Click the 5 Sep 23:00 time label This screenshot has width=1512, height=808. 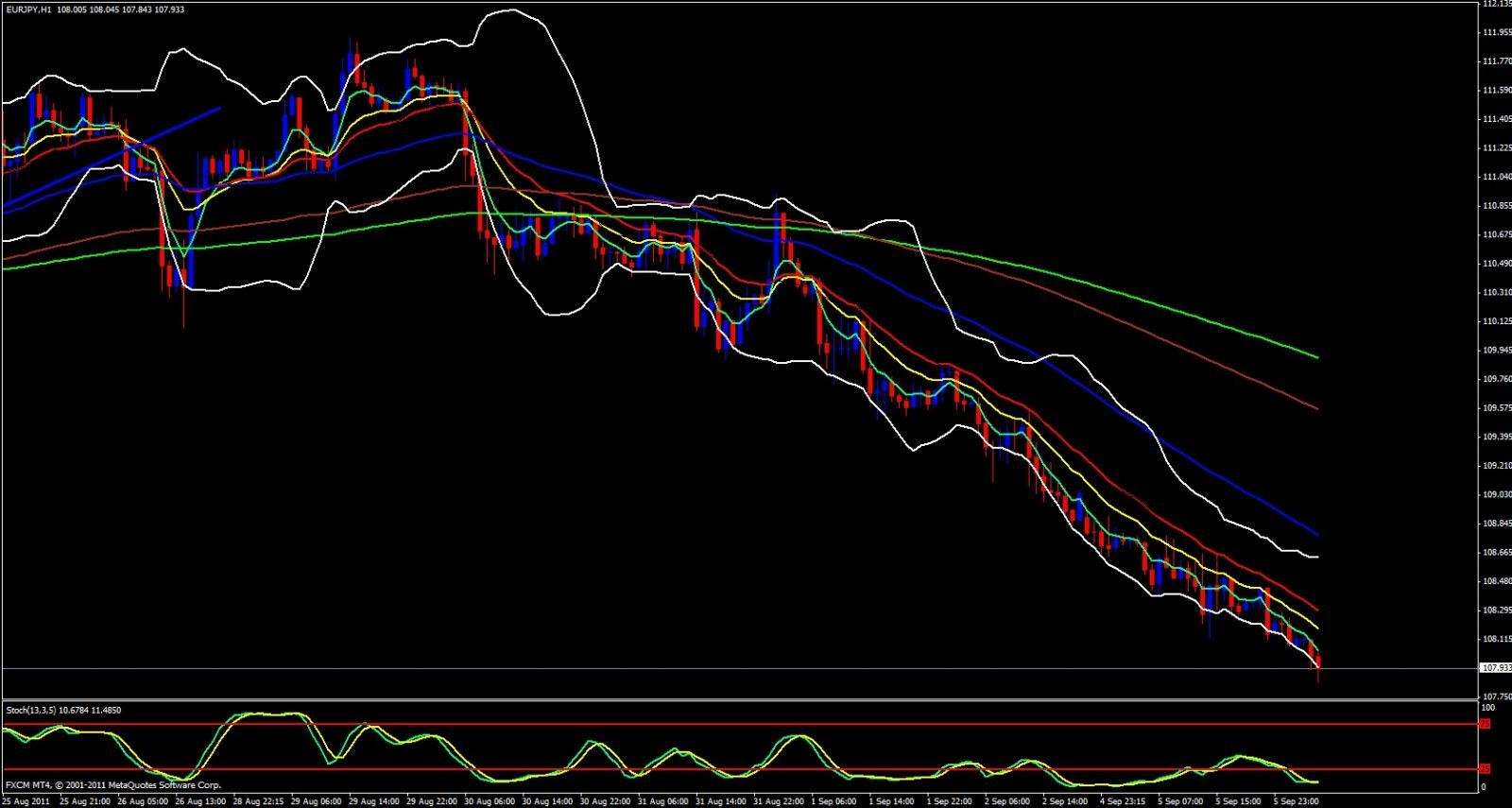[x=1297, y=800]
